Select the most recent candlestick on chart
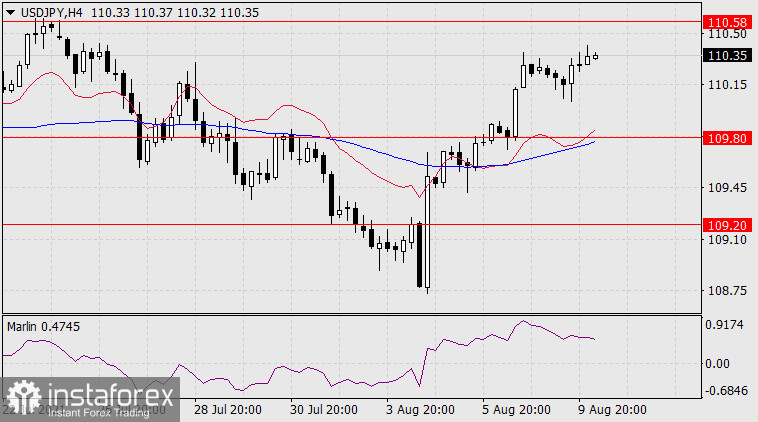This screenshot has height=422, width=758. click(595, 57)
